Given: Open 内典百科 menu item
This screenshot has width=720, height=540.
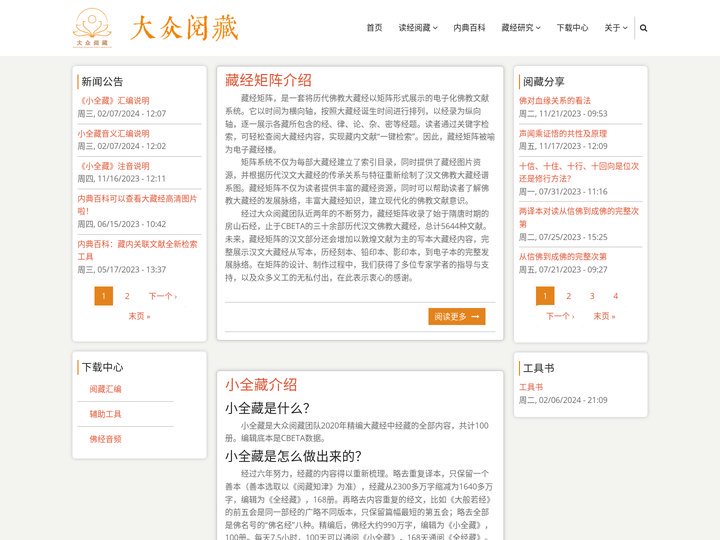Looking at the screenshot, I should pos(469,28).
